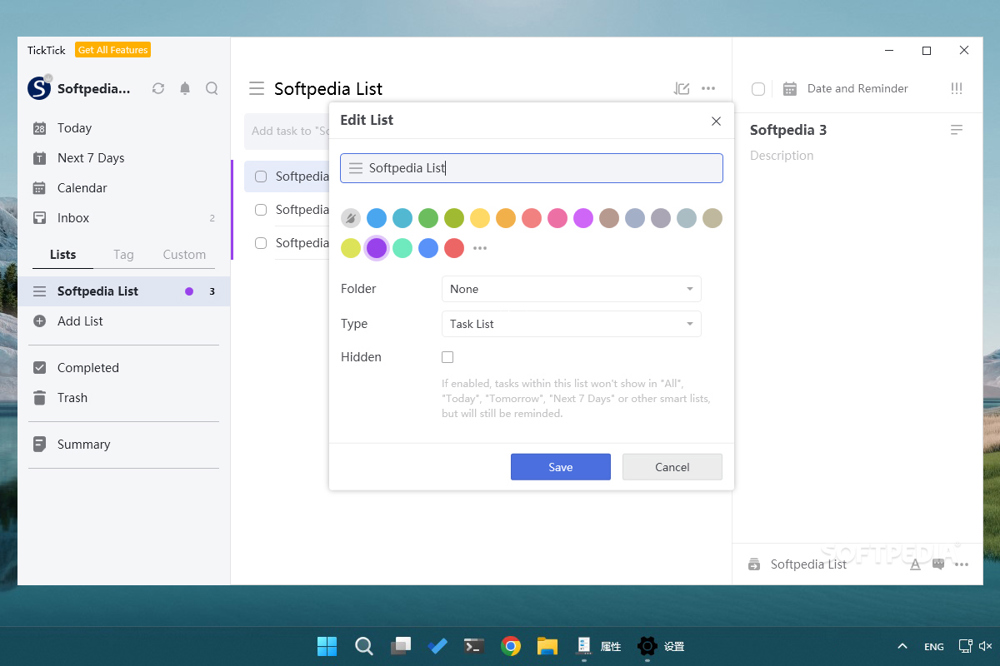Click the sort tasks icon
This screenshot has width=1000, height=666.
(681, 89)
